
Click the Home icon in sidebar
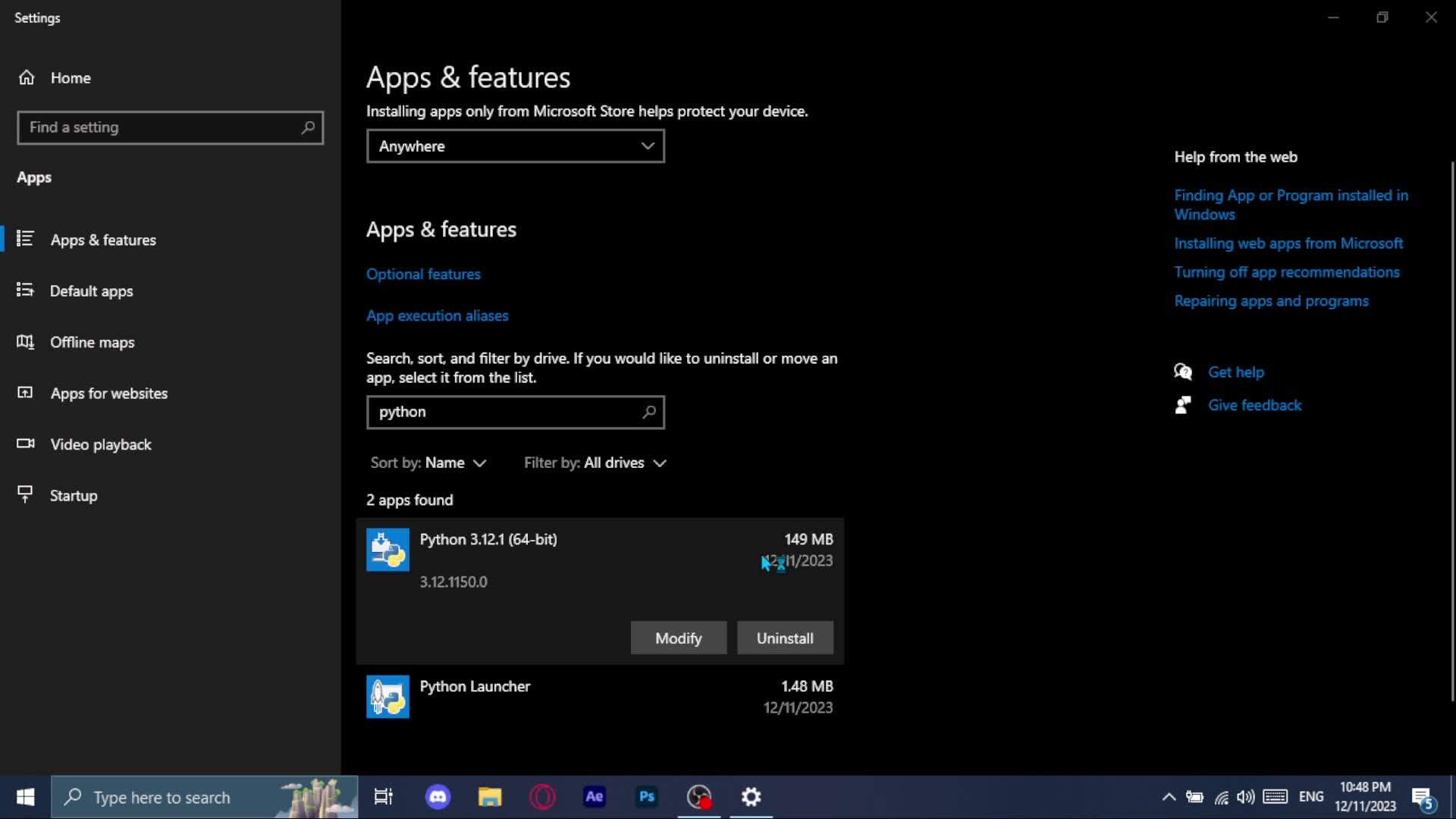pos(27,77)
